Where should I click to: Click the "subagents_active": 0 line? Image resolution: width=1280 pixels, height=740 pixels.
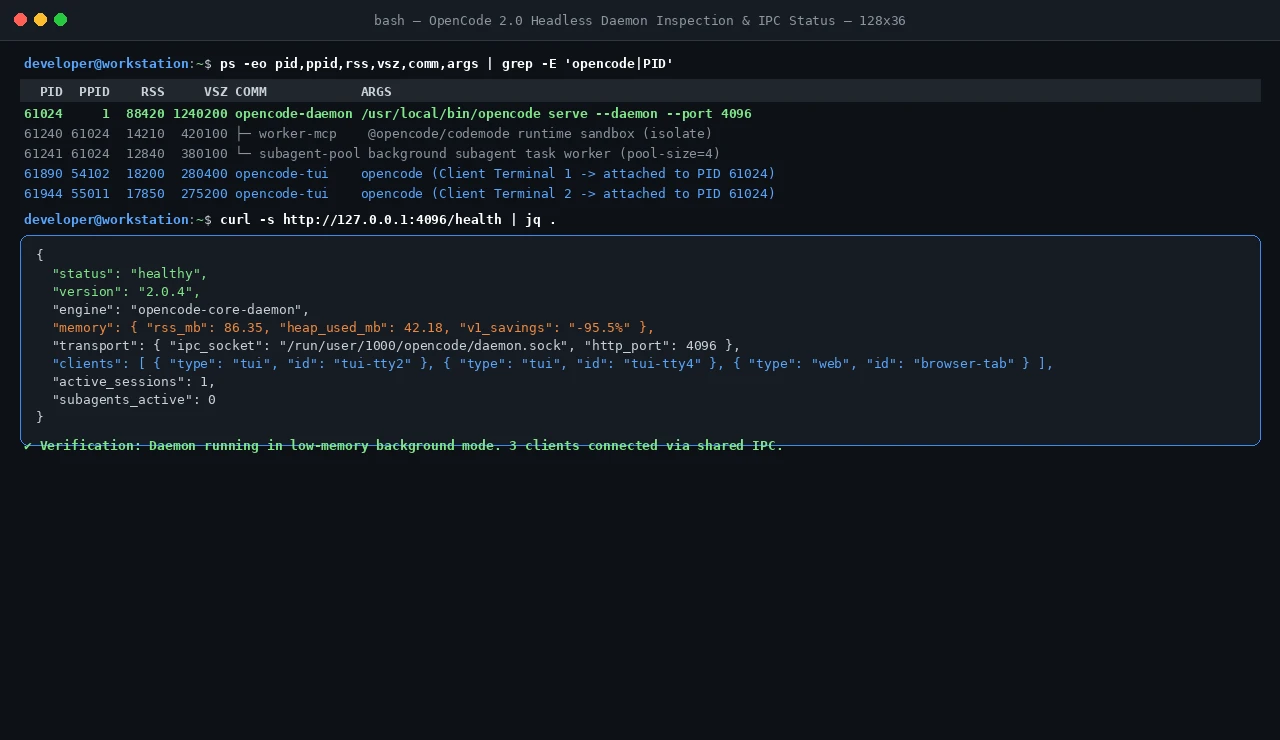[x=134, y=400]
